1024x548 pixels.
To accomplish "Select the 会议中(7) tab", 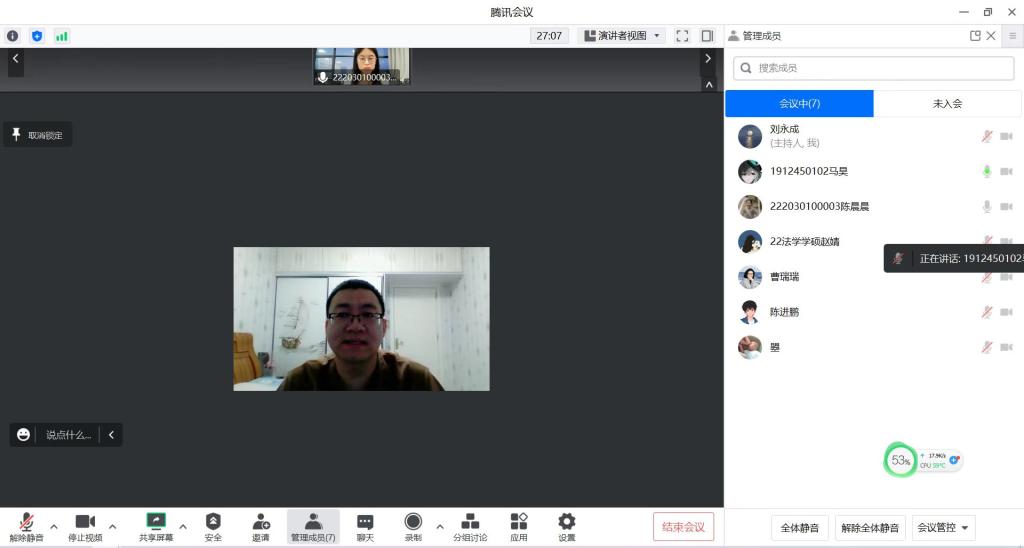I will [x=799, y=104].
